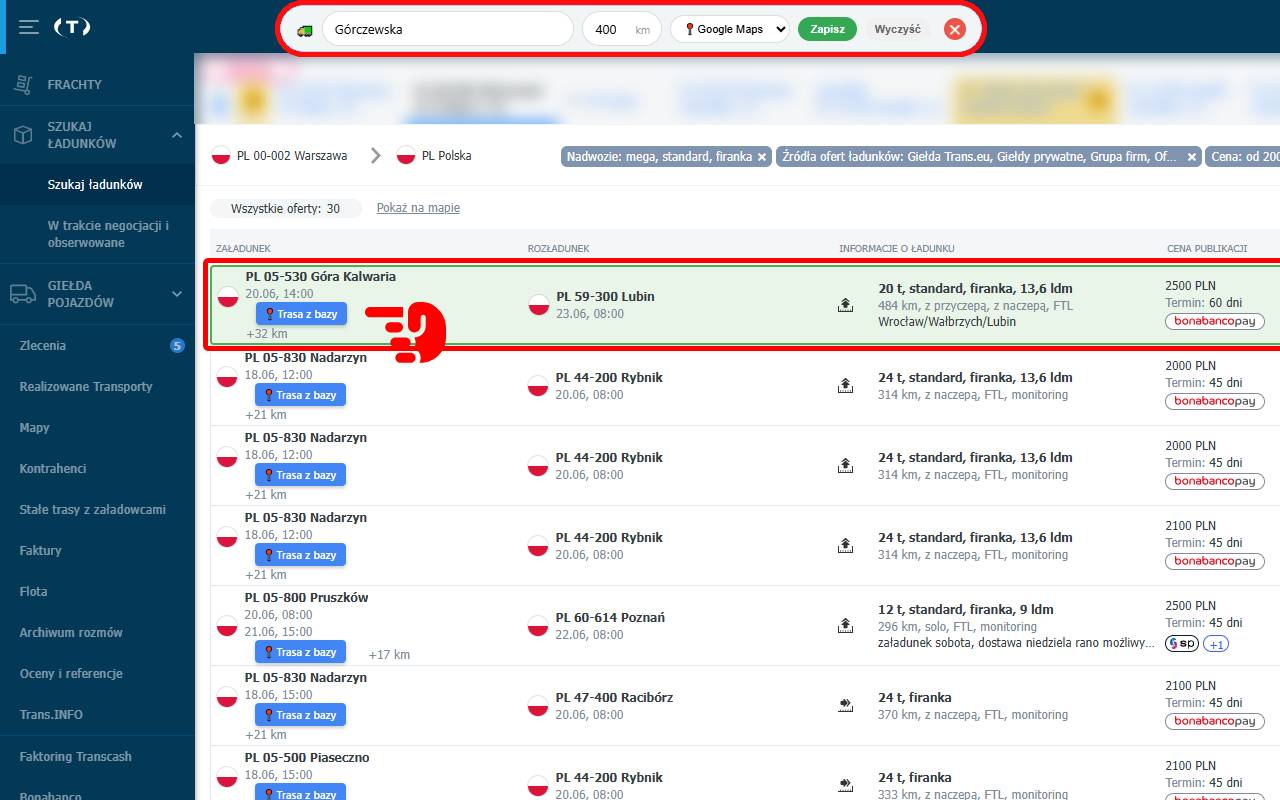The width and height of the screenshot is (1280, 800).
Task: Click the green Zapisz button
Action: tap(827, 29)
